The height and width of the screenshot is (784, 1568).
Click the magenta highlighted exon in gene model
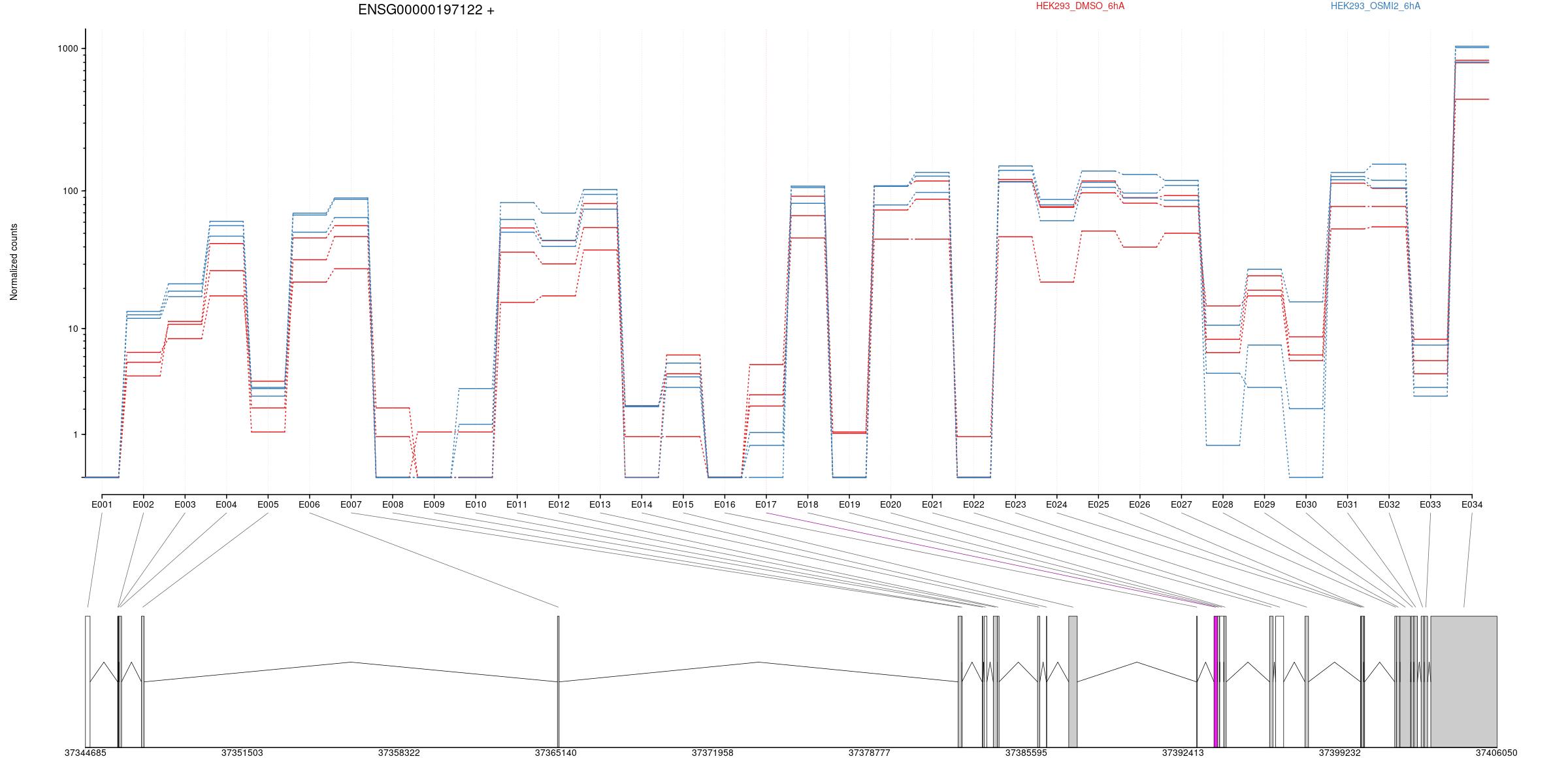coord(1216,681)
